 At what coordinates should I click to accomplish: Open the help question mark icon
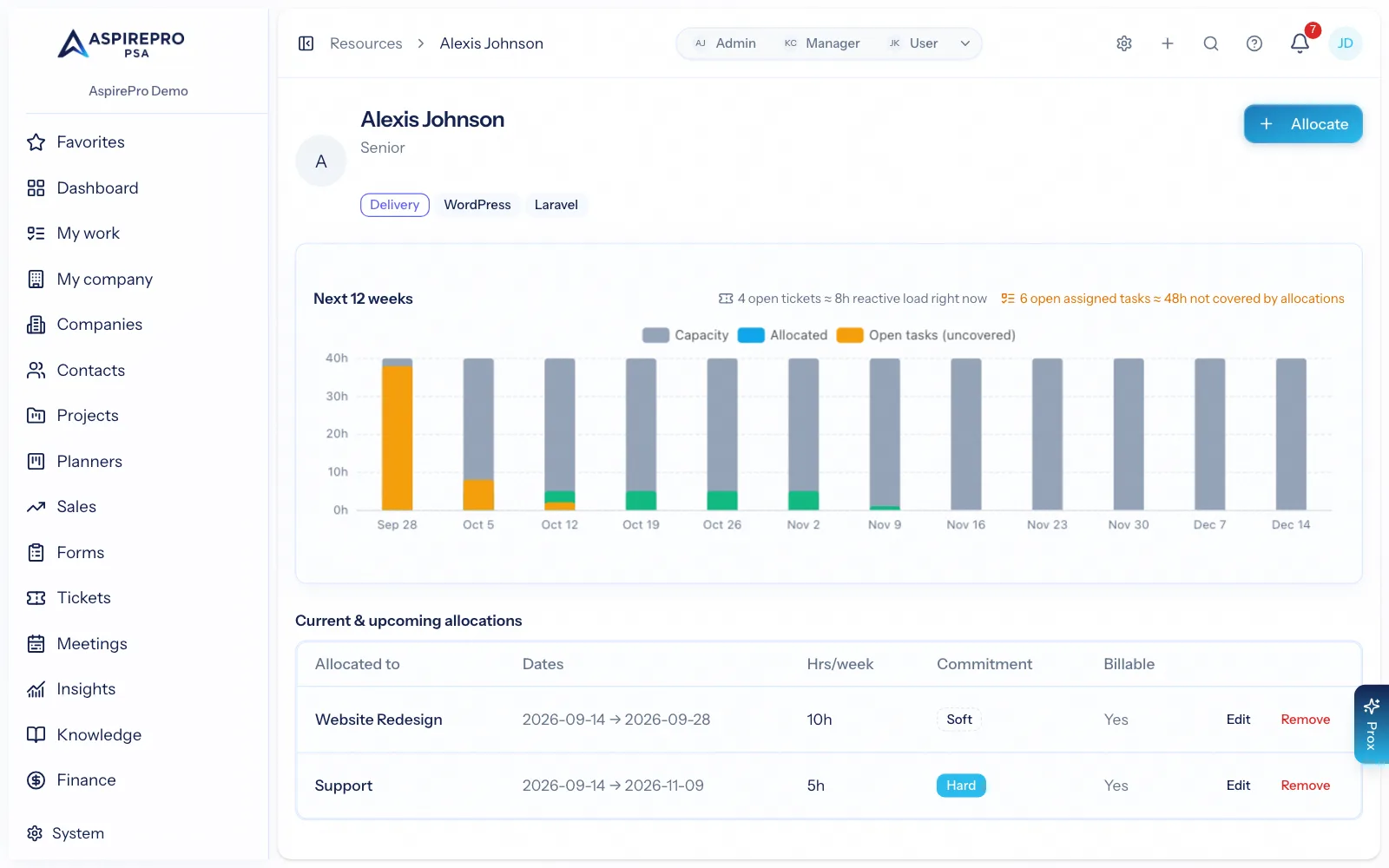1254,43
